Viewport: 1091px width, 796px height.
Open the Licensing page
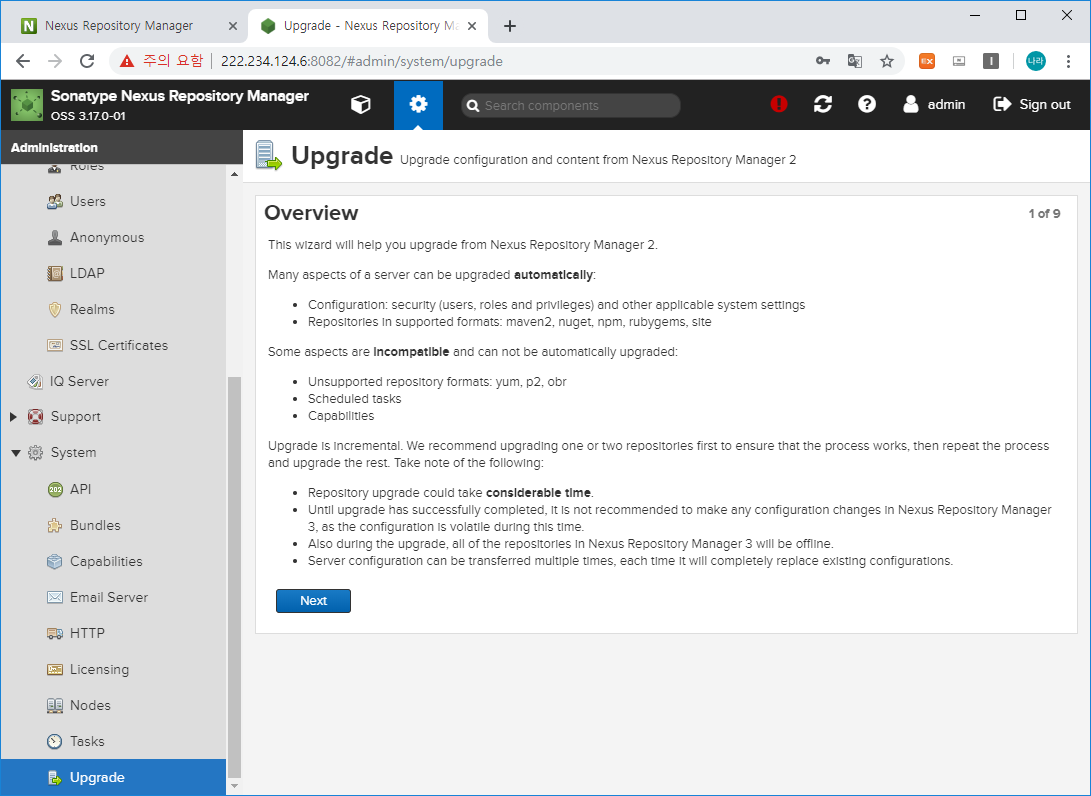(x=99, y=669)
